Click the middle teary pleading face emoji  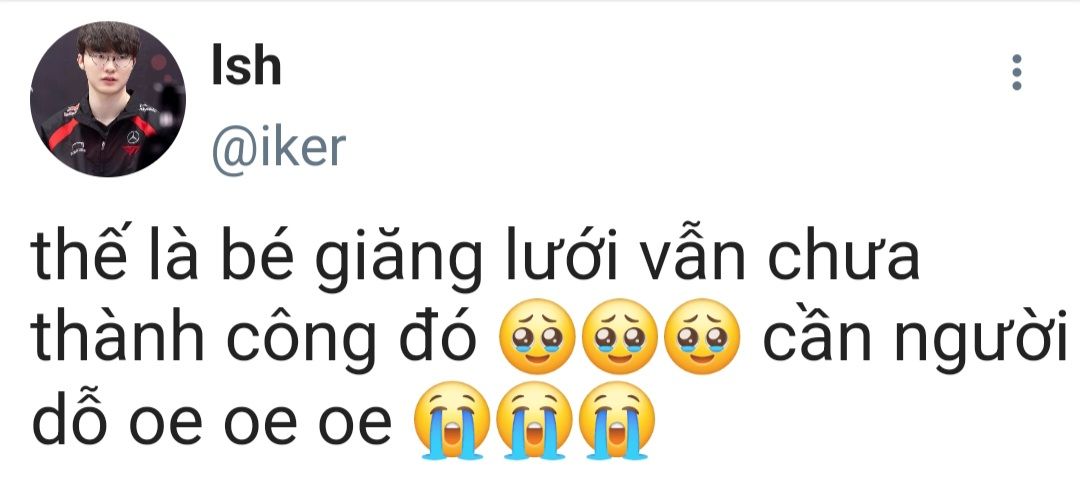(619, 336)
